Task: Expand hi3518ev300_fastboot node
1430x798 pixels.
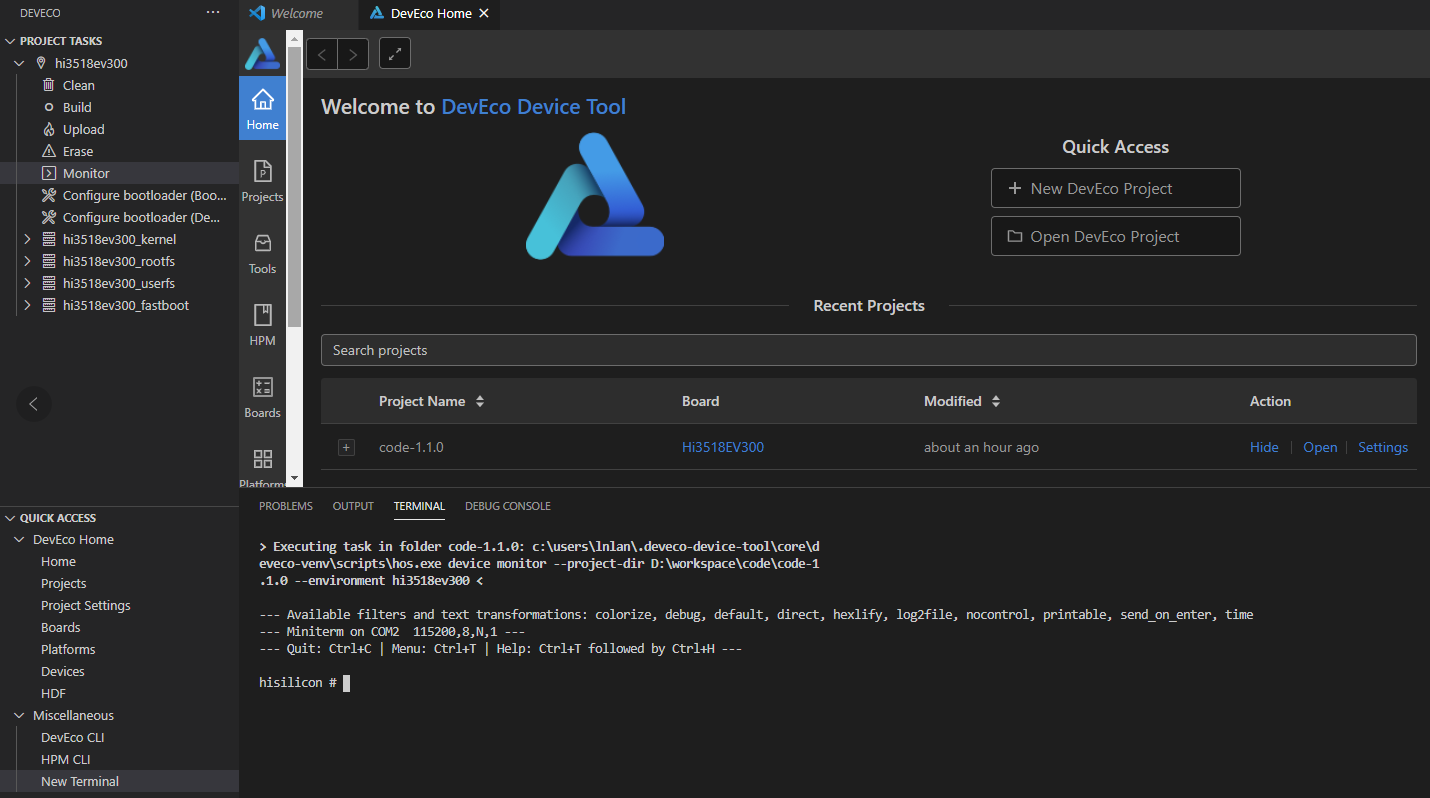Action: click(27, 305)
